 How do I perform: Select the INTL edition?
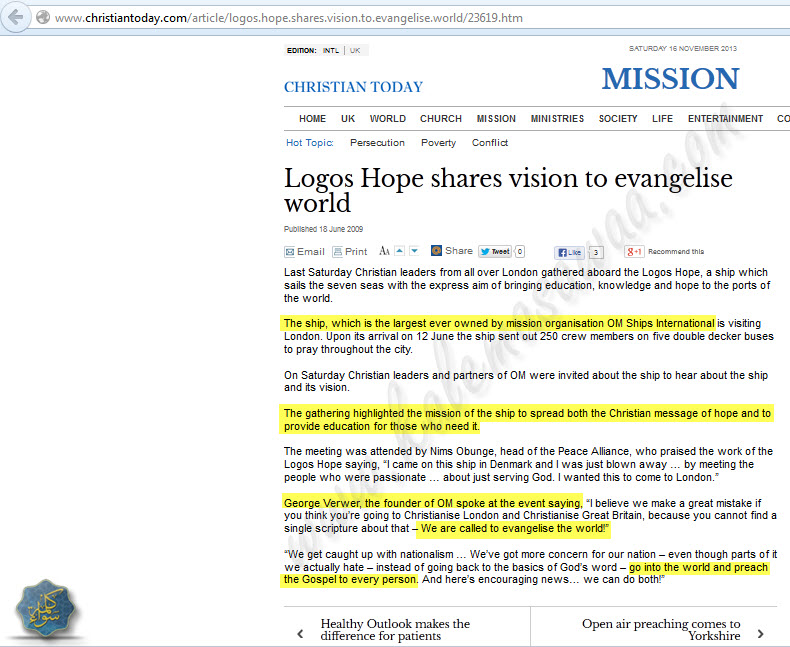pos(330,50)
